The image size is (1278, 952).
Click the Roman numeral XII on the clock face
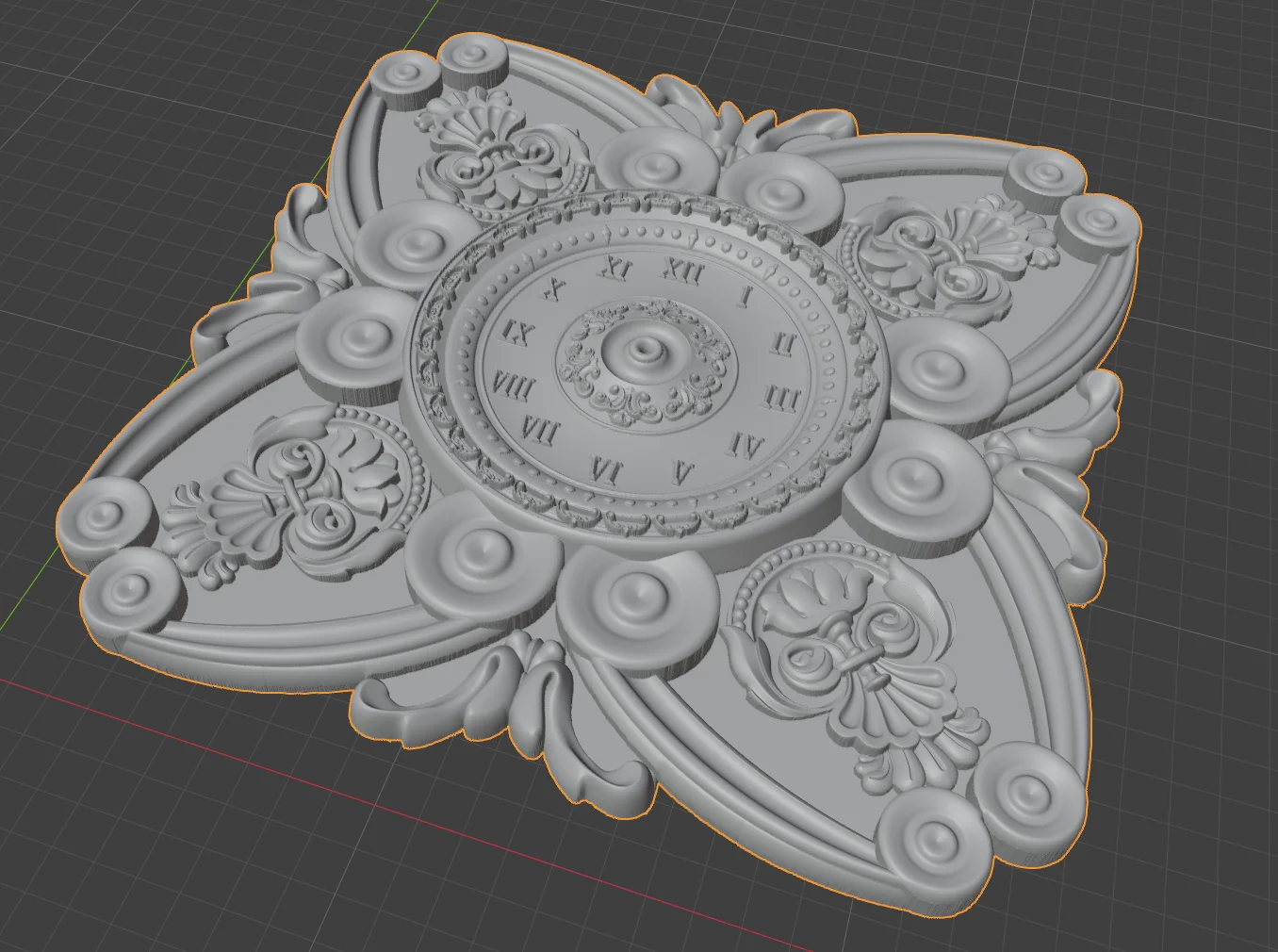pos(682,271)
